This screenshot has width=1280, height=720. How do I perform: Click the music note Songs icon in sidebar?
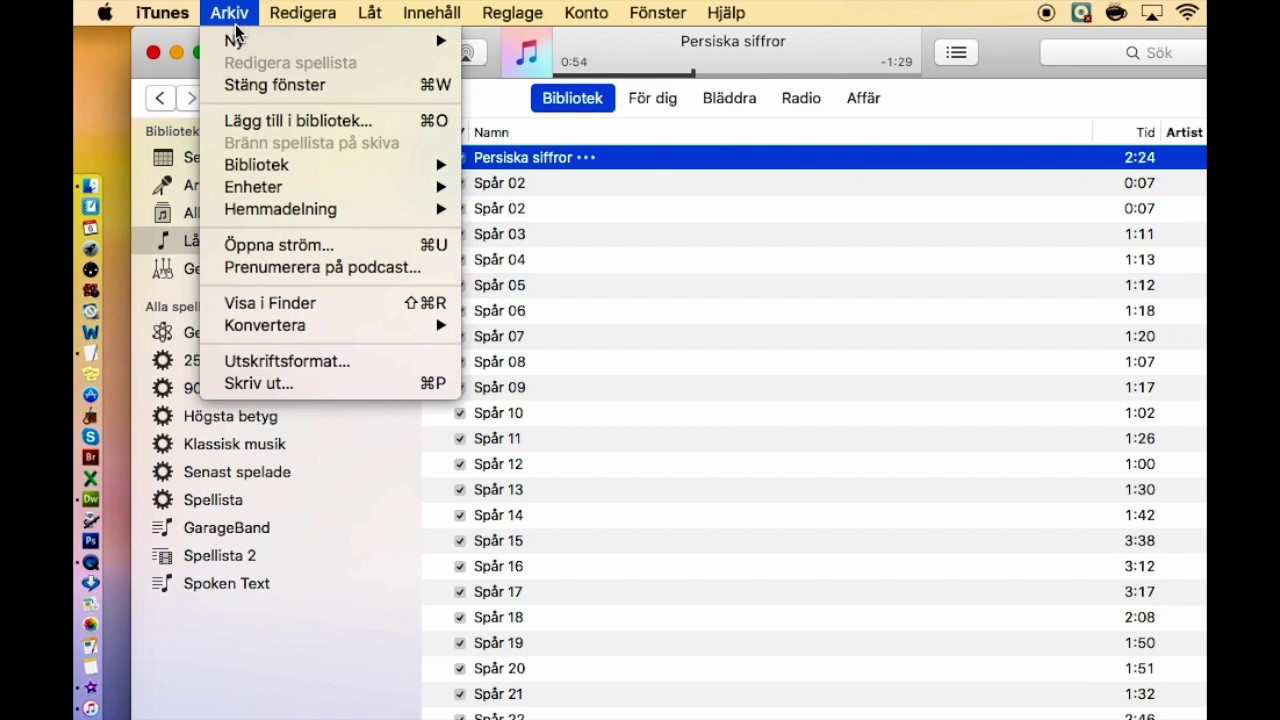click(162, 241)
